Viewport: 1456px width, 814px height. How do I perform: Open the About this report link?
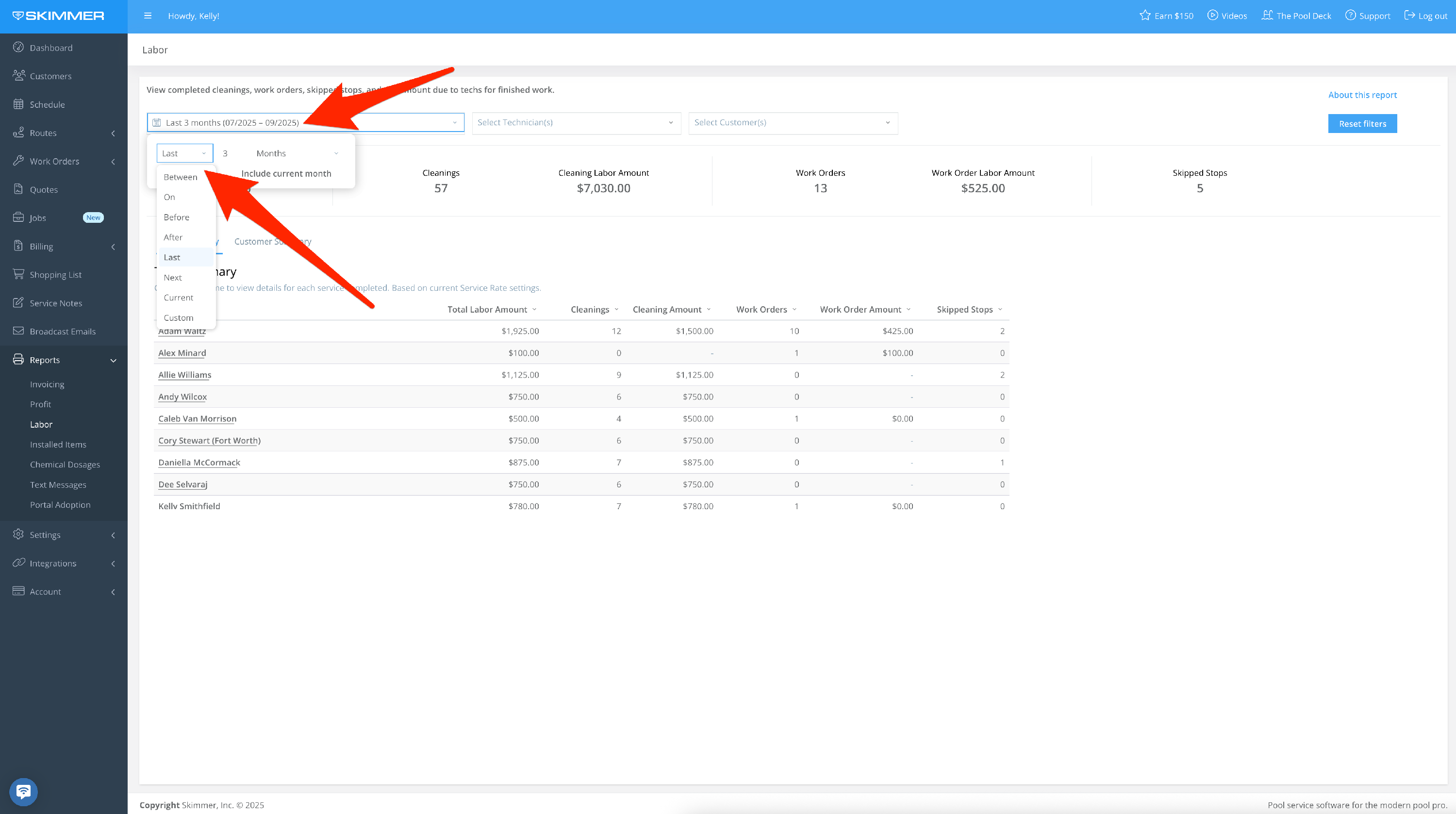coord(1362,95)
